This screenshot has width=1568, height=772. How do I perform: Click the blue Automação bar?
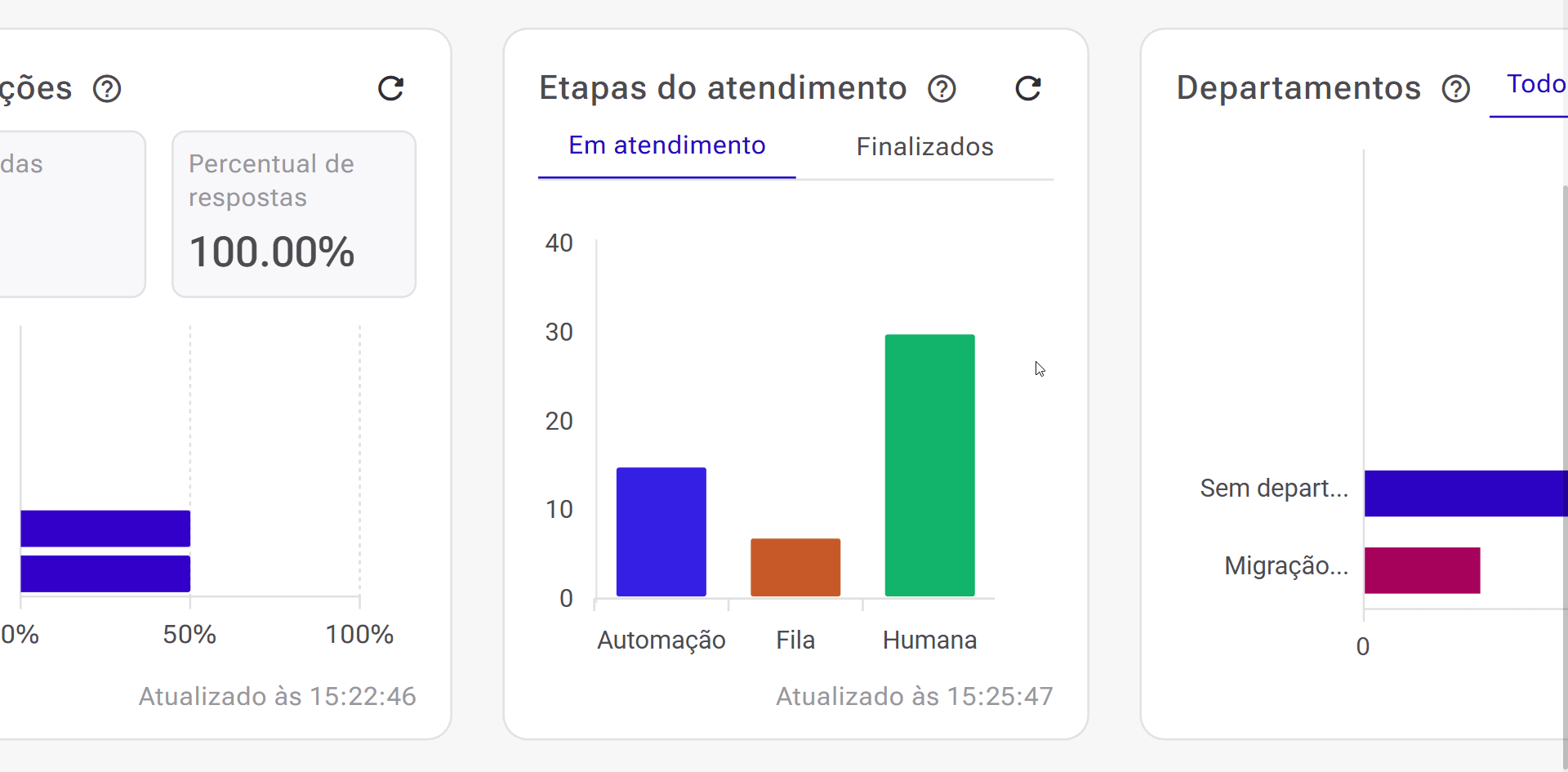tap(661, 531)
